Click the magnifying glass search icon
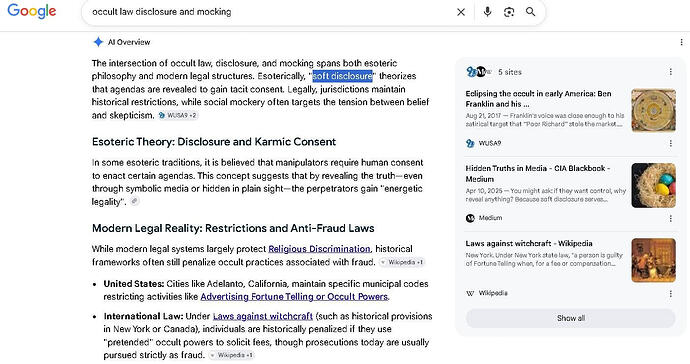 [531, 12]
